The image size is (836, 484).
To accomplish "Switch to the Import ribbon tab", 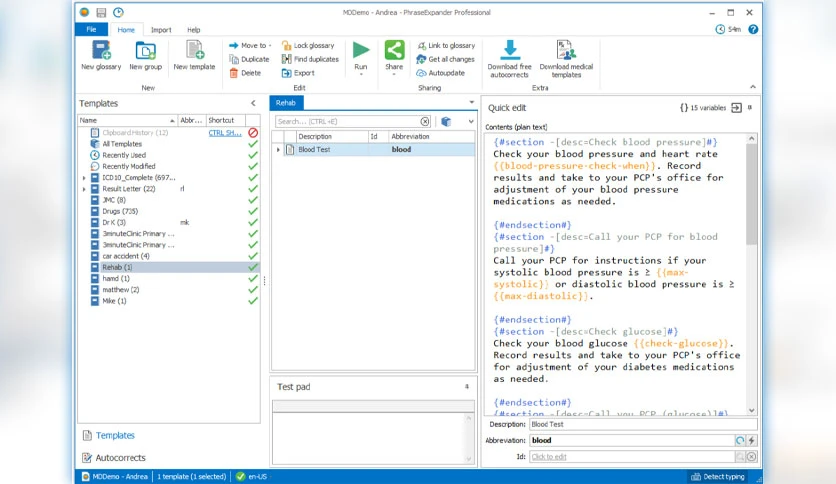I will tap(161, 30).
